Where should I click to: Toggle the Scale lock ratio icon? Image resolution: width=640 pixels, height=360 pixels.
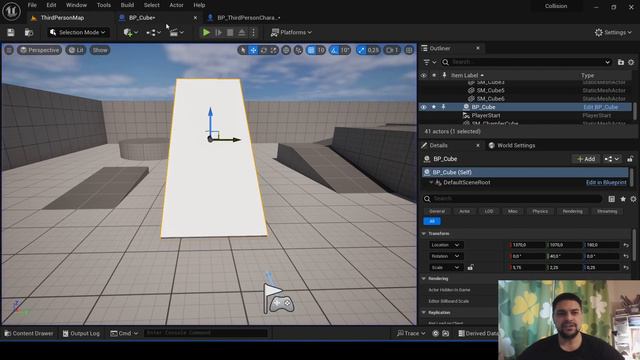[470, 267]
